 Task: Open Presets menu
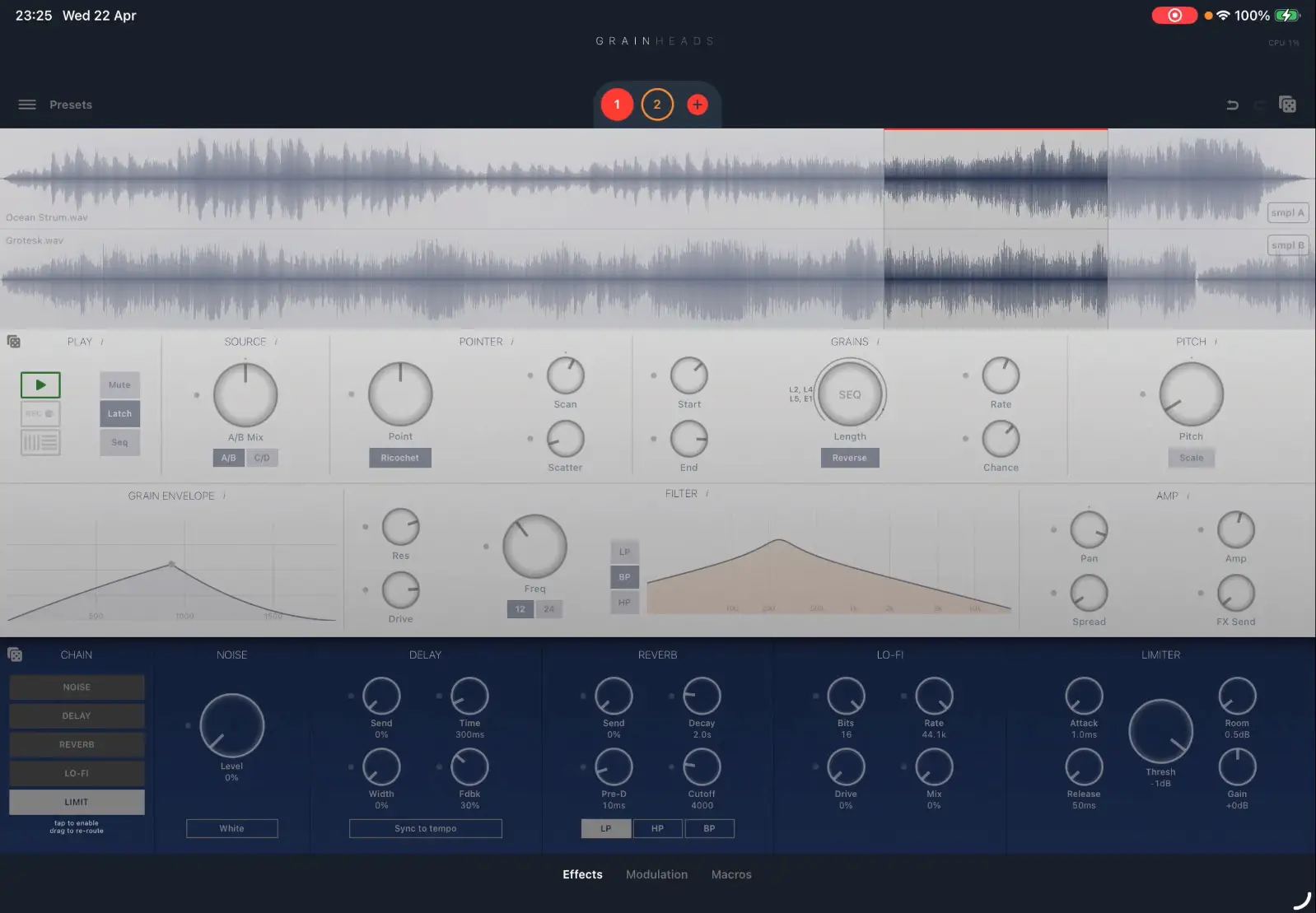click(x=71, y=105)
